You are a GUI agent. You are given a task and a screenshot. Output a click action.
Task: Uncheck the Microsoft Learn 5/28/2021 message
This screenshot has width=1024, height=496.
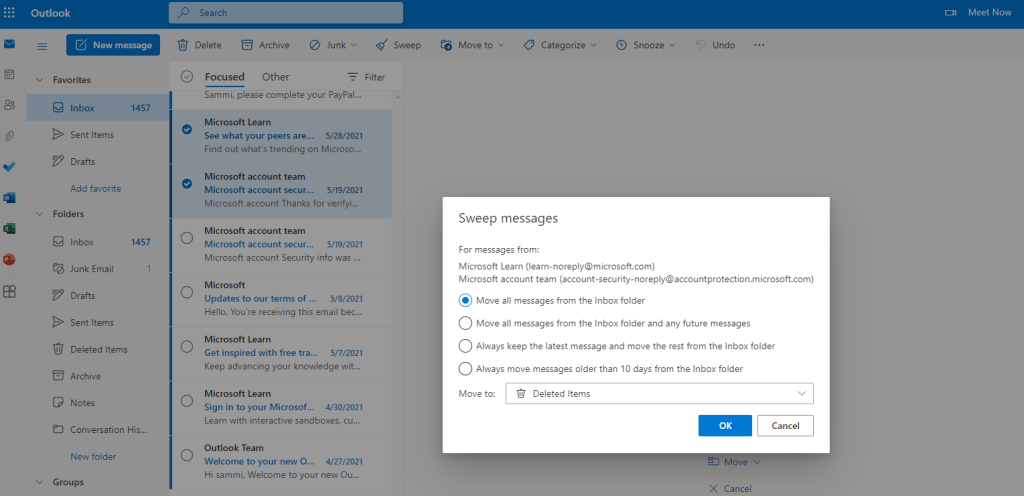click(x=187, y=129)
